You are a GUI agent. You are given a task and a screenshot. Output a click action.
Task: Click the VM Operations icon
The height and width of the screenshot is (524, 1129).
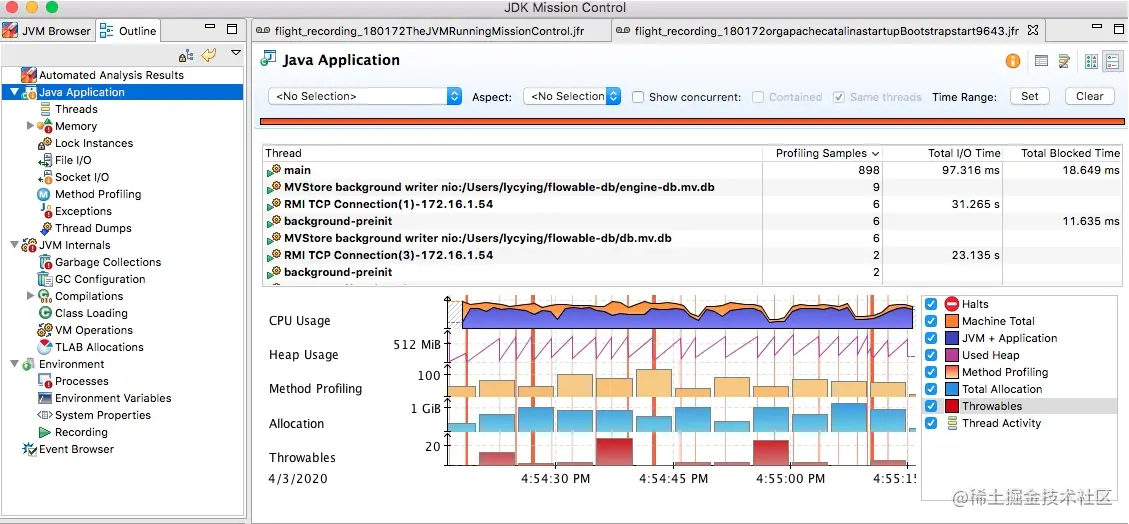coord(45,330)
